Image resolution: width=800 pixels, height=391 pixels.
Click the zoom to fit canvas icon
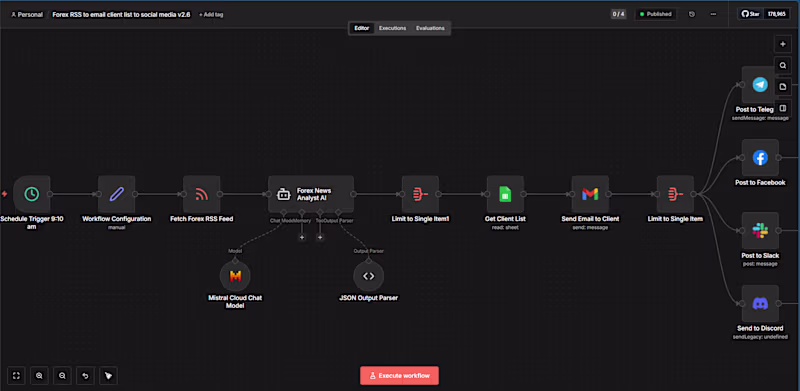click(x=16, y=376)
